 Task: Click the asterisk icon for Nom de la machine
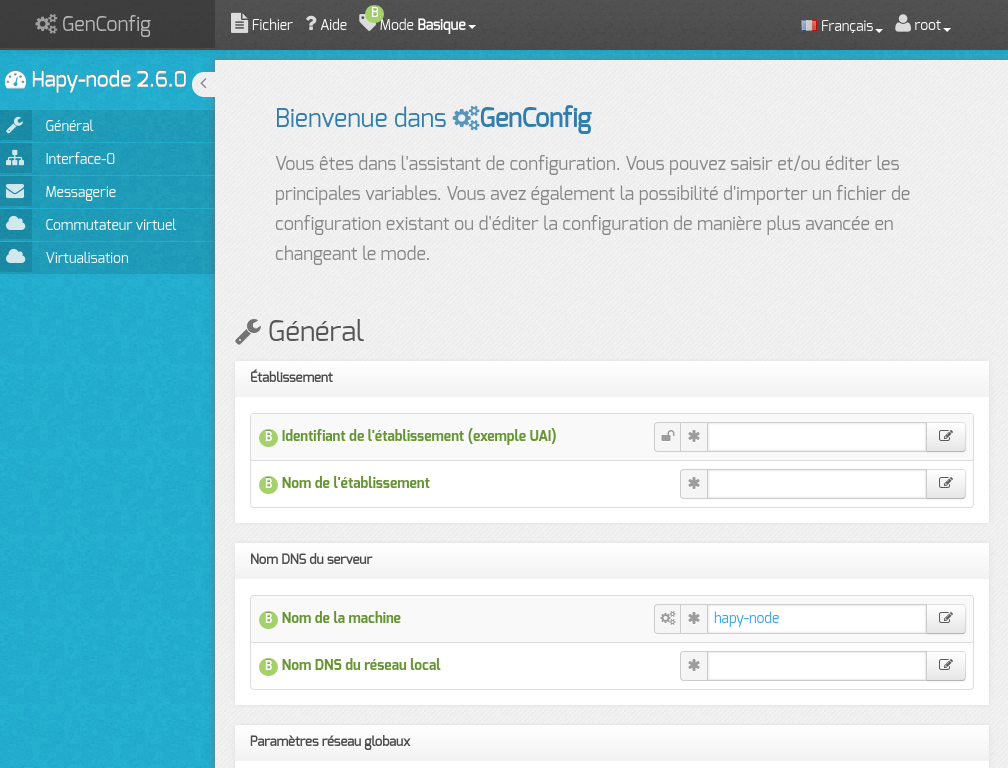click(694, 618)
